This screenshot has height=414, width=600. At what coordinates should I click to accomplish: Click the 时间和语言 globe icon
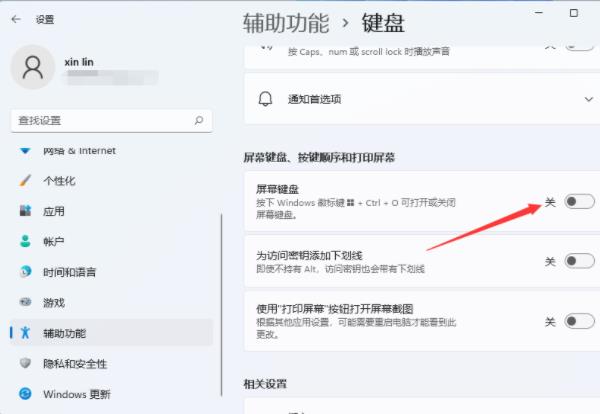(x=25, y=272)
